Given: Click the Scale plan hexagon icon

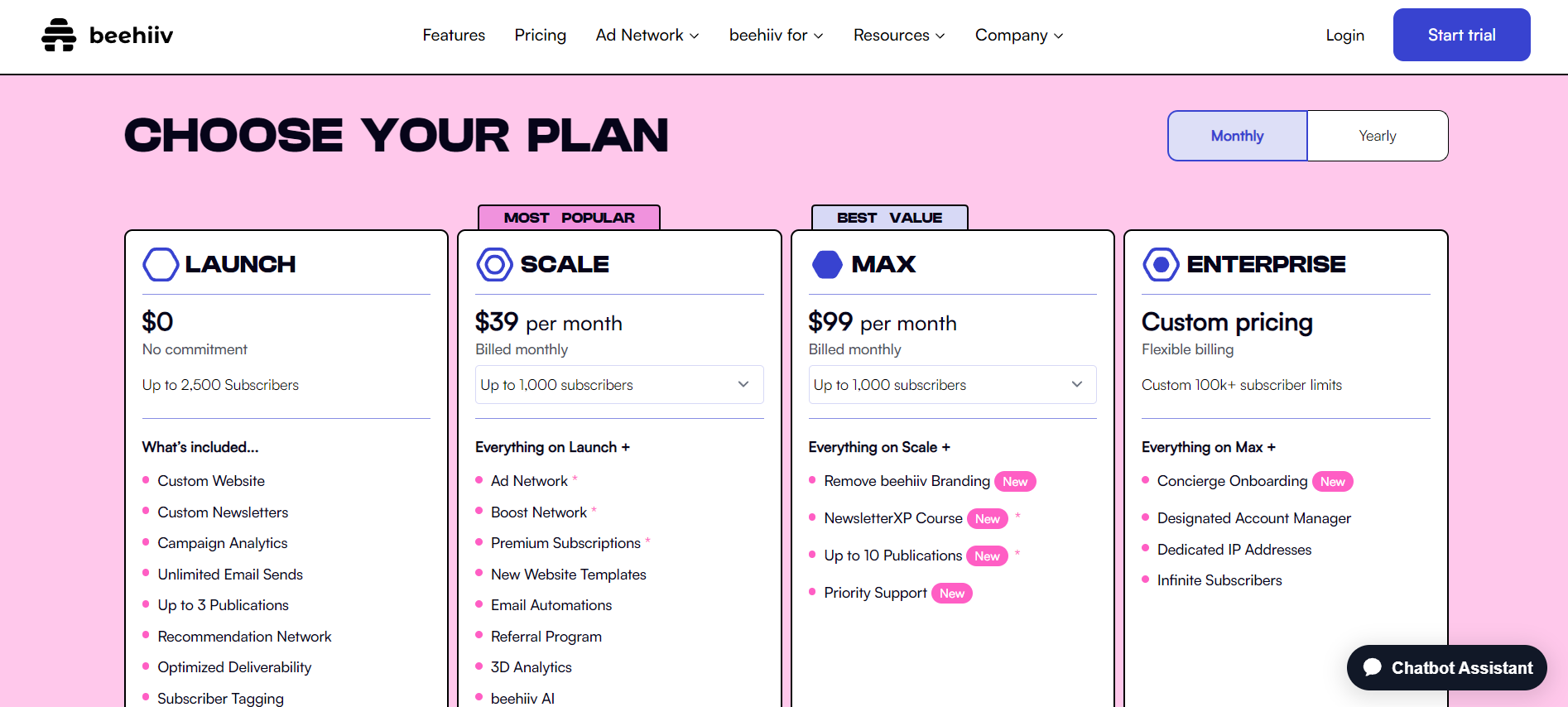Looking at the screenshot, I should 494,264.
